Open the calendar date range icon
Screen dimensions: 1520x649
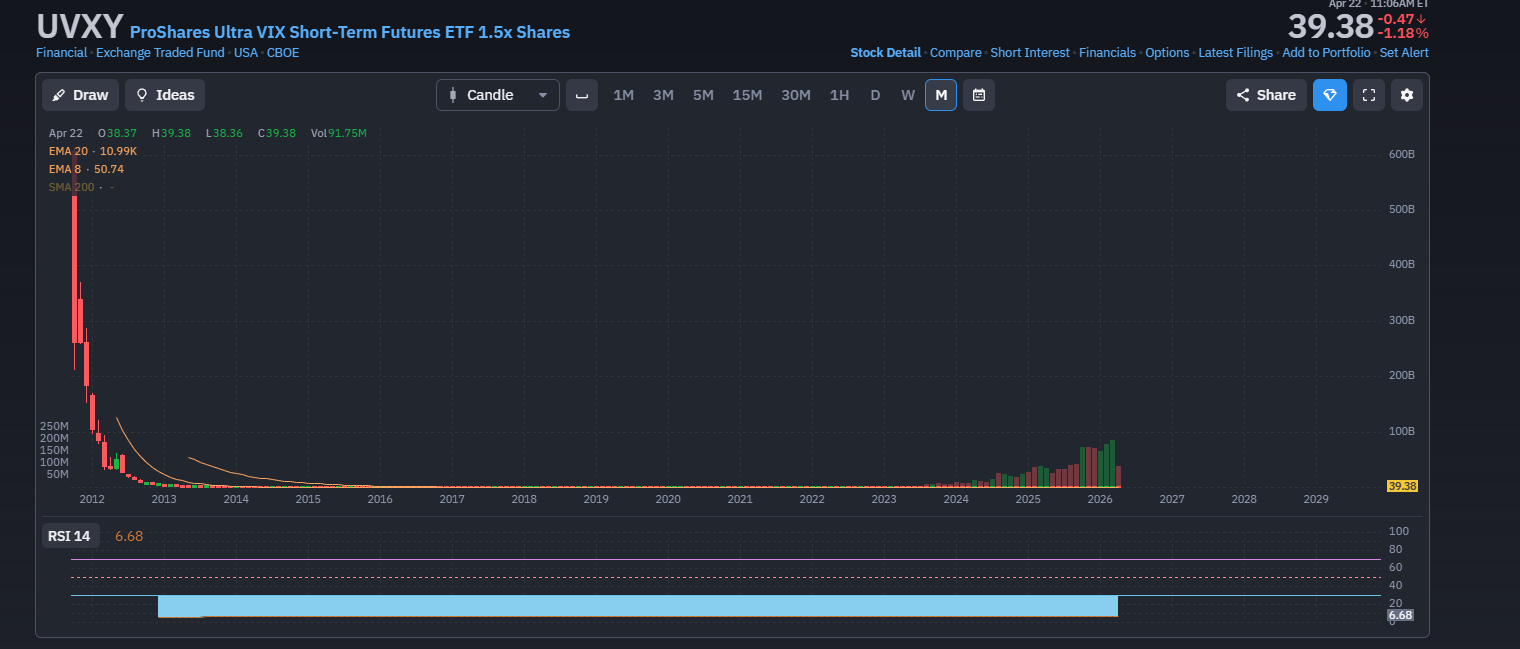click(x=979, y=95)
